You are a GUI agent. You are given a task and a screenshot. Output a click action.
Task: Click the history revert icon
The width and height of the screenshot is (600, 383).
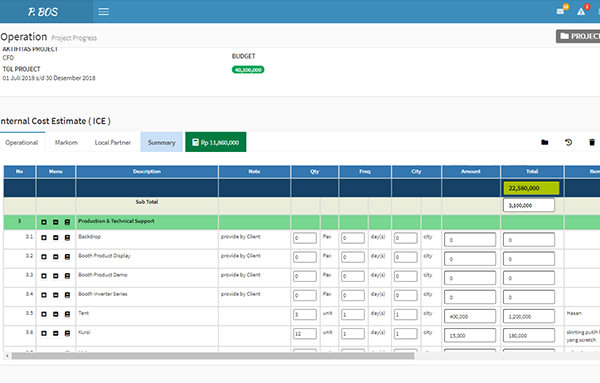click(568, 142)
